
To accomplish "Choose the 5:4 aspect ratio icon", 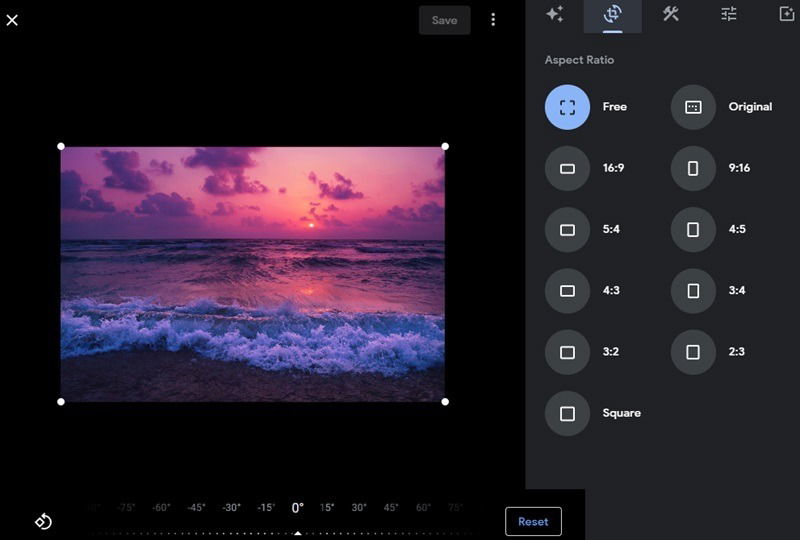I will [567, 230].
